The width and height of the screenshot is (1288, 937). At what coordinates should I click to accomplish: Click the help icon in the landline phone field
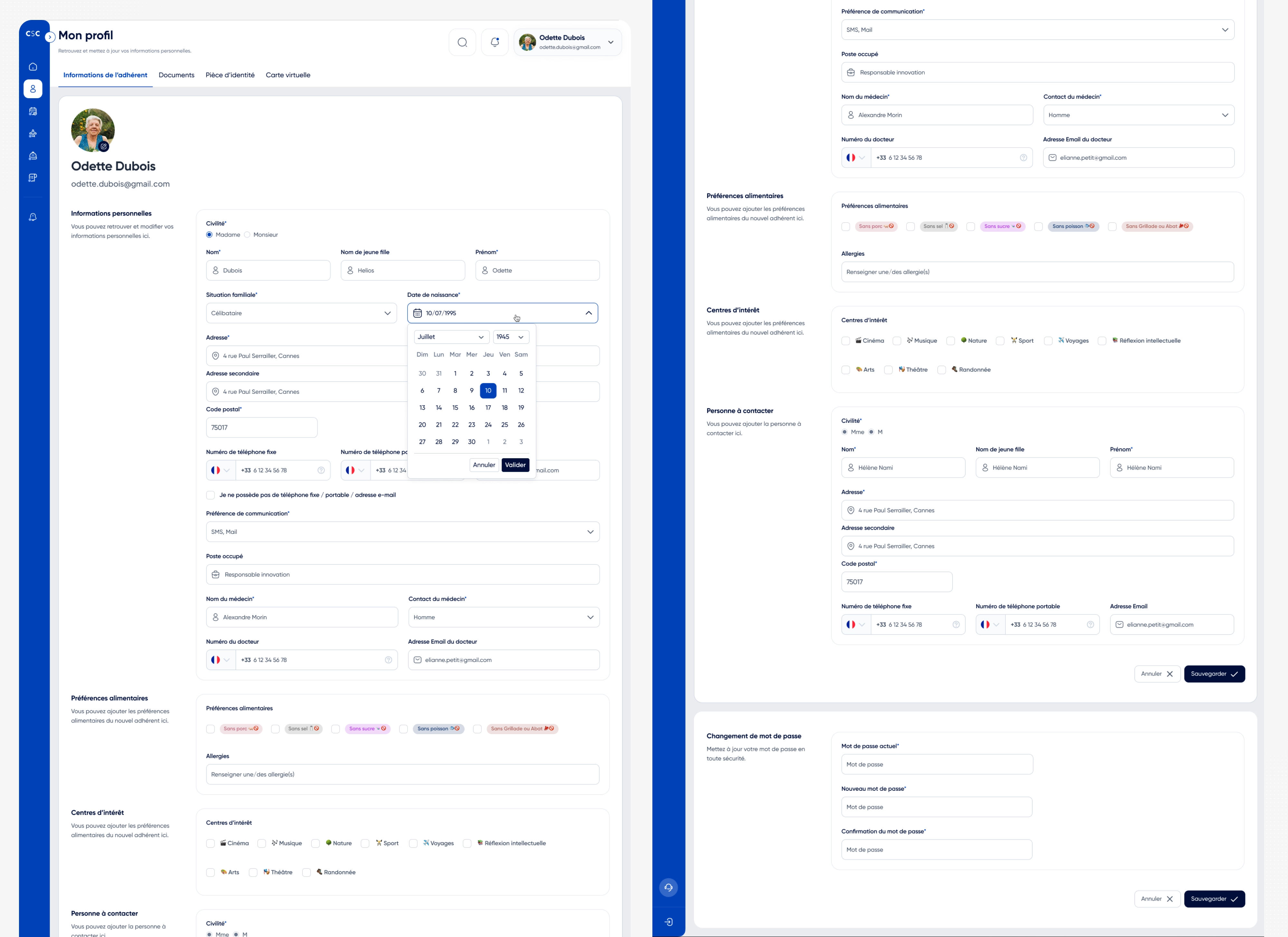(321, 470)
